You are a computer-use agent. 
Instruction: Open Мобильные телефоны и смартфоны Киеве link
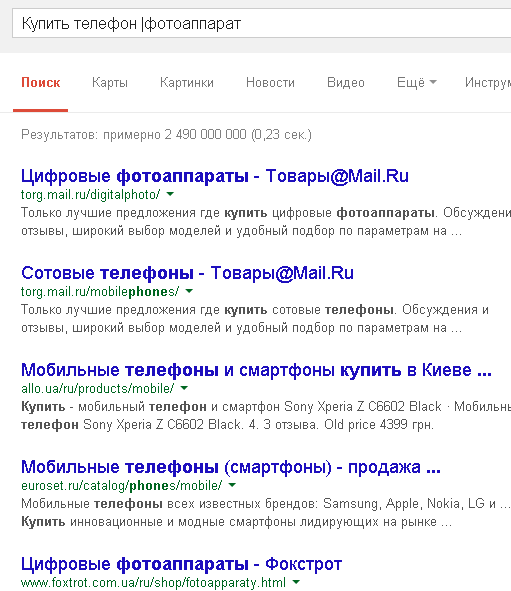pos(256,370)
